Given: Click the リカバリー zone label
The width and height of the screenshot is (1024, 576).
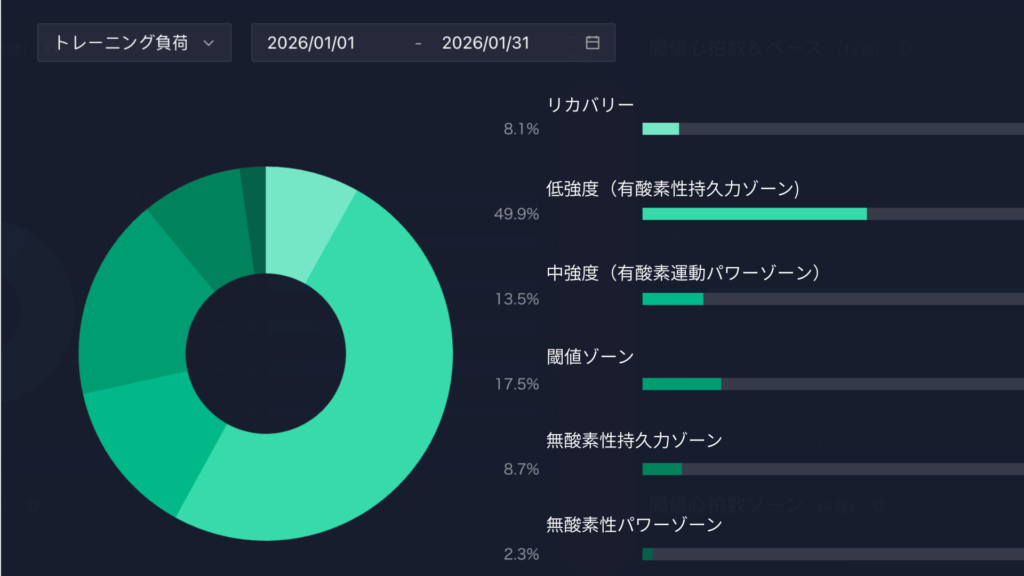Looking at the screenshot, I should pos(590,104).
